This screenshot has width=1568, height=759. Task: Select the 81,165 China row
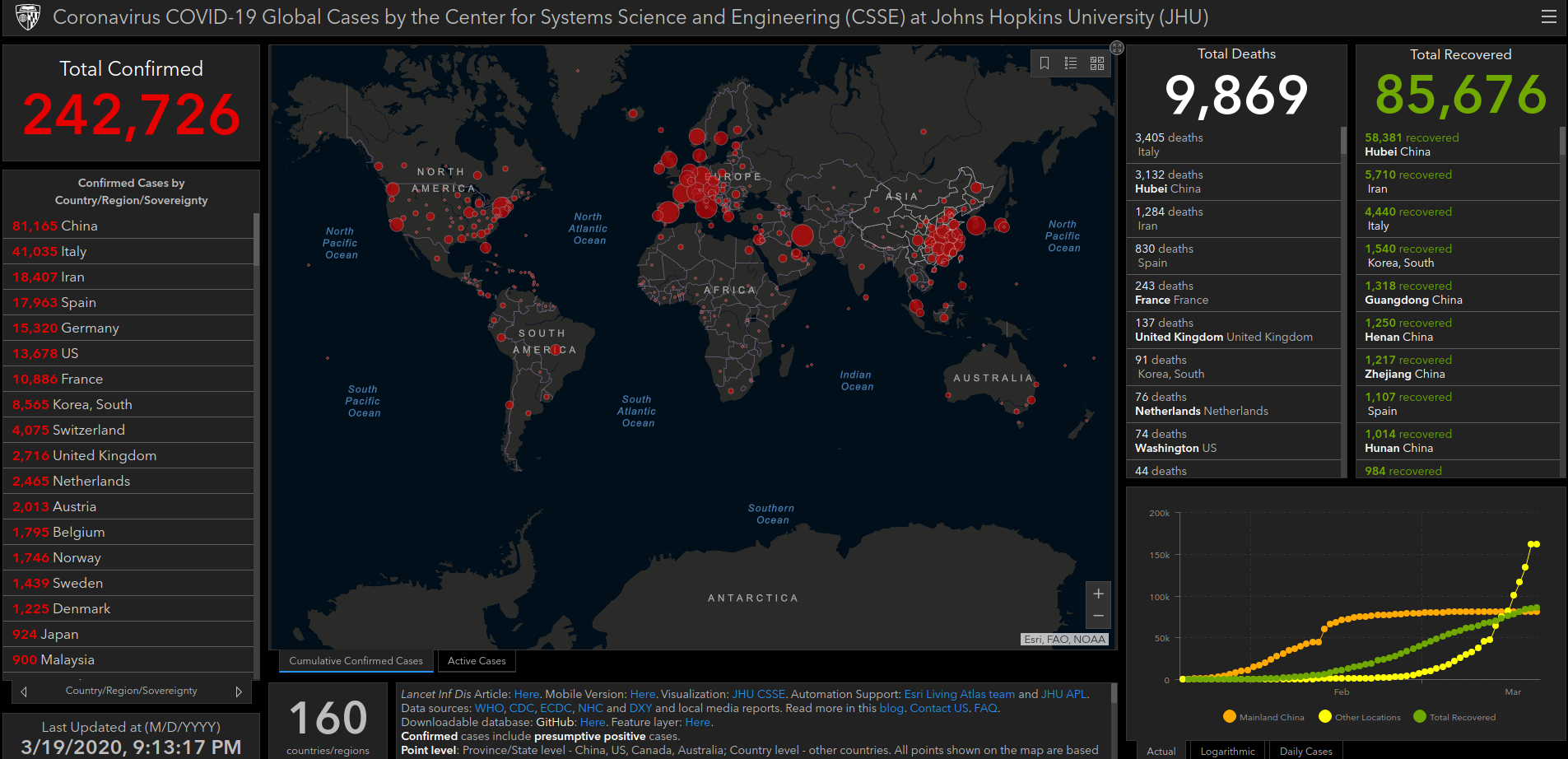(x=128, y=226)
